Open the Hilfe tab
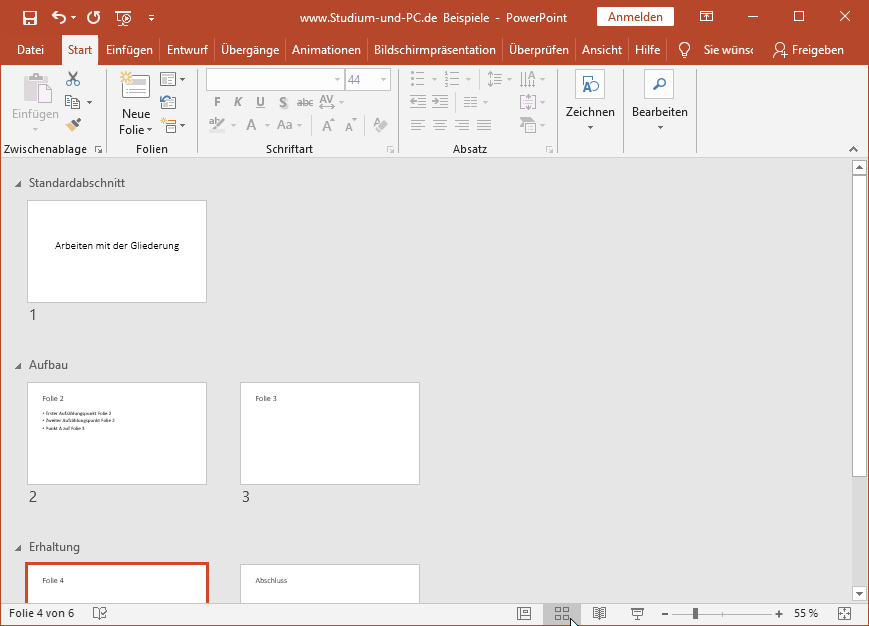The width and height of the screenshot is (869, 626). click(x=647, y=50)
